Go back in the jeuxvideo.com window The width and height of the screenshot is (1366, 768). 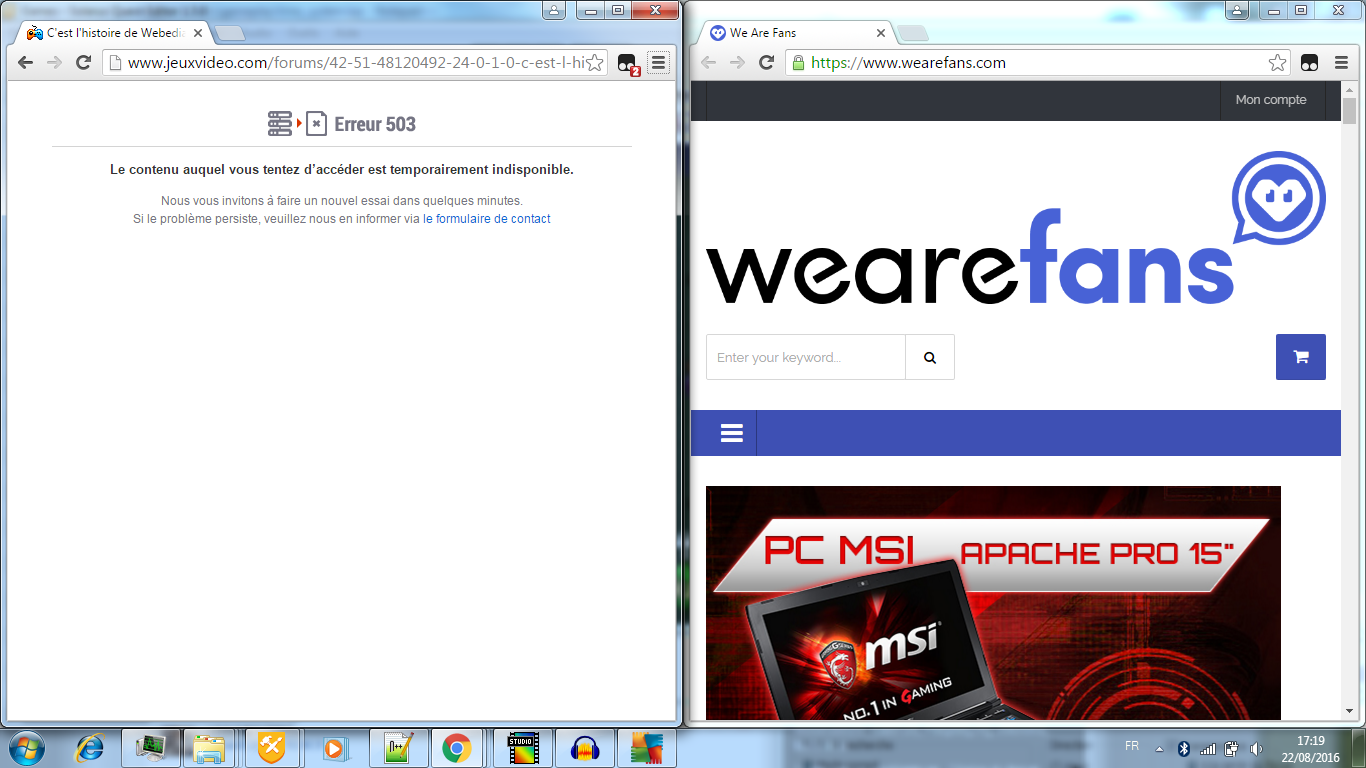click(25, 62)
